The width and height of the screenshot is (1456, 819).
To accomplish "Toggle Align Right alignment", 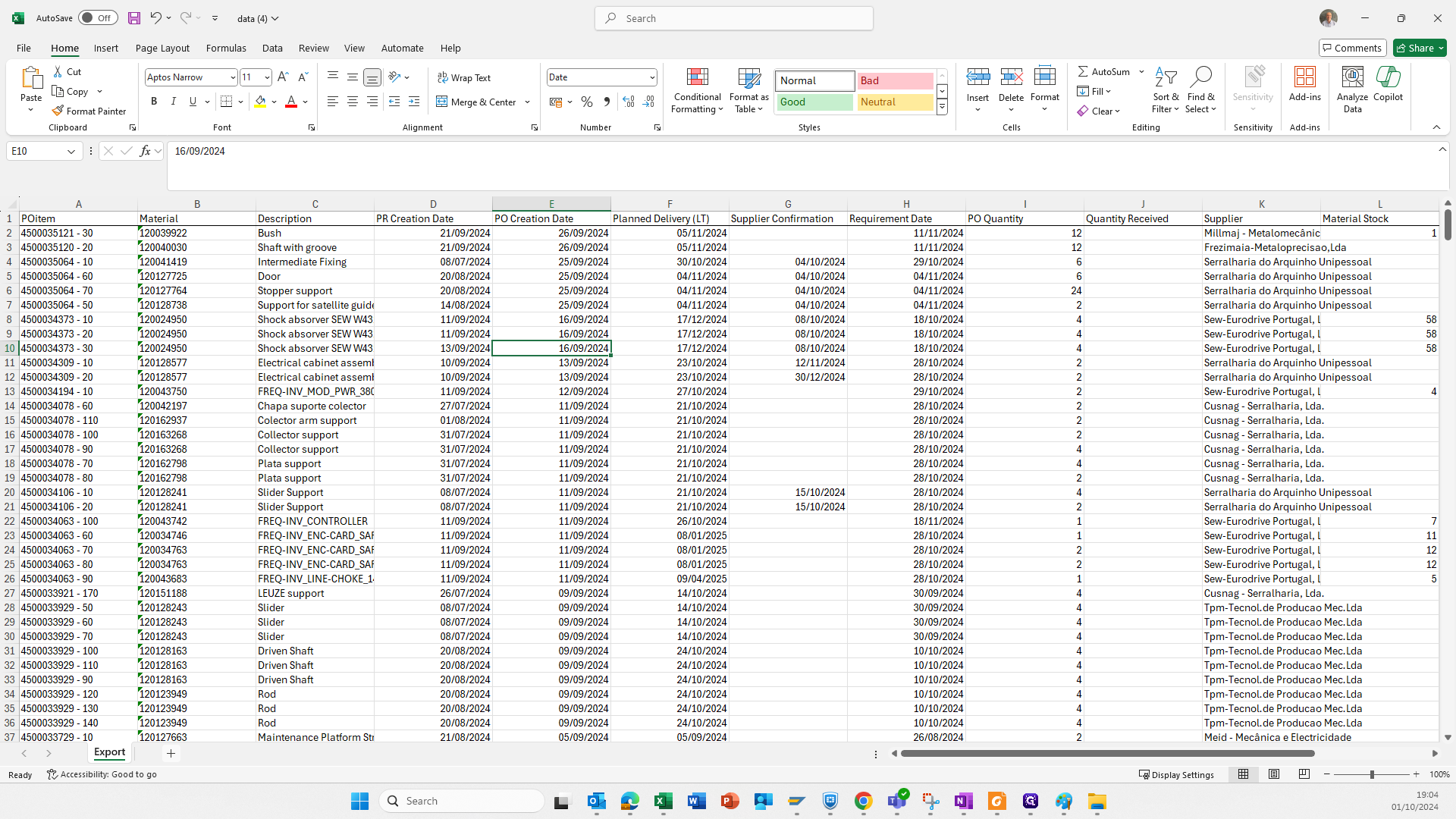I will click(372, 102).
